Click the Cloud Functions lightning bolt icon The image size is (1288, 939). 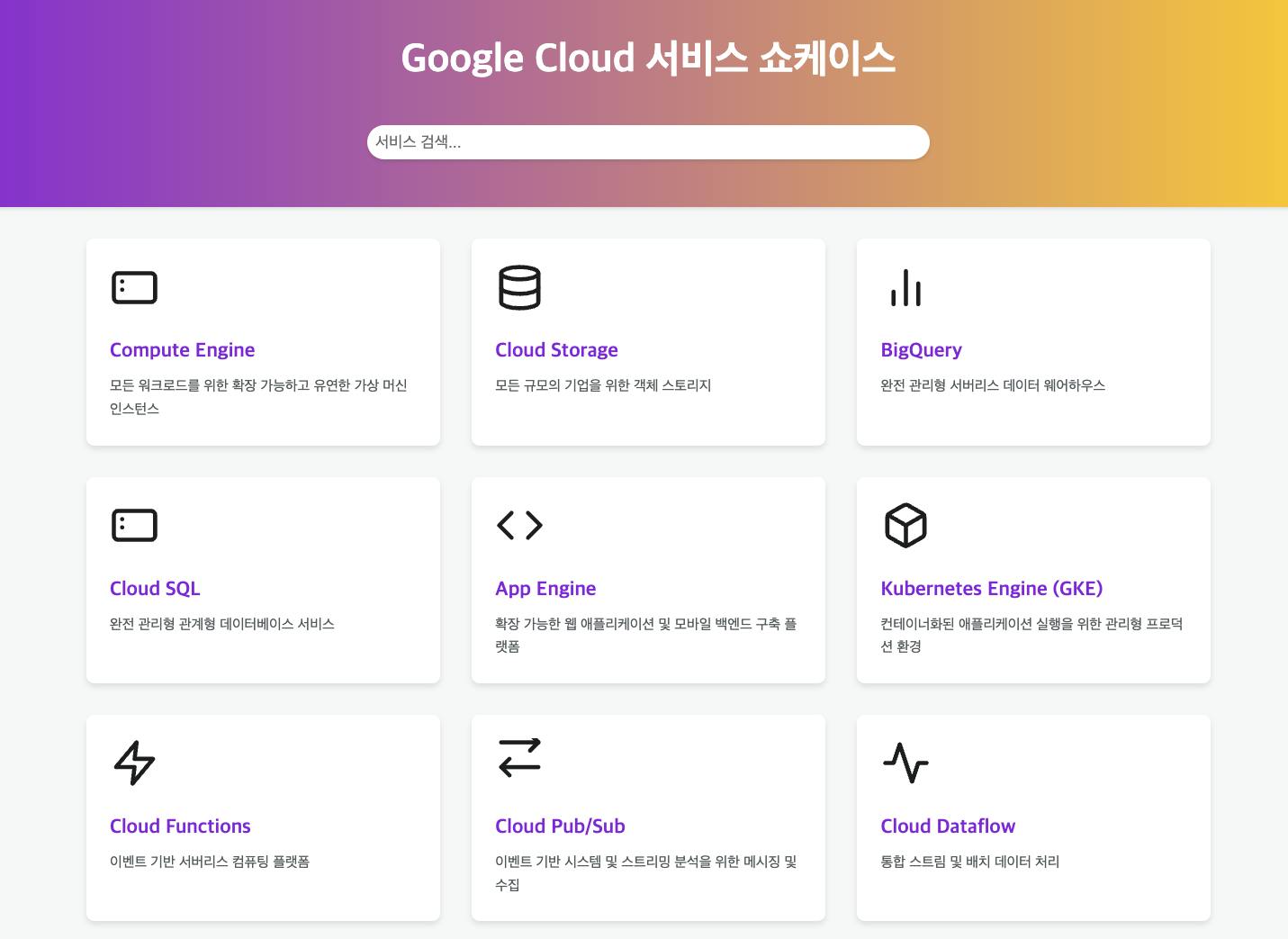[x=134, y=763]
